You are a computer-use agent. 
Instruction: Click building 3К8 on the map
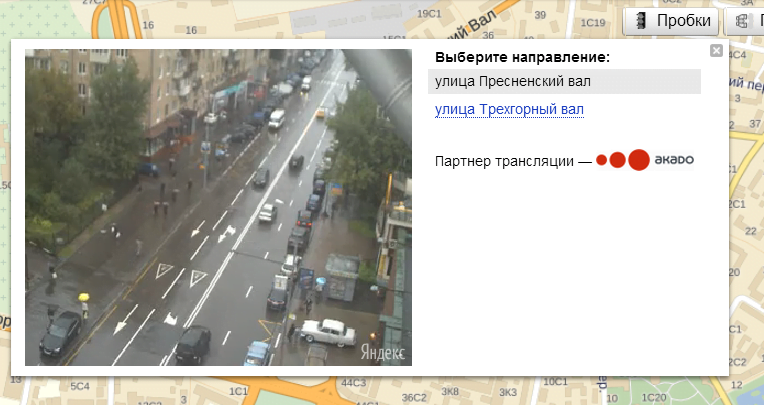tap(451, 391)
